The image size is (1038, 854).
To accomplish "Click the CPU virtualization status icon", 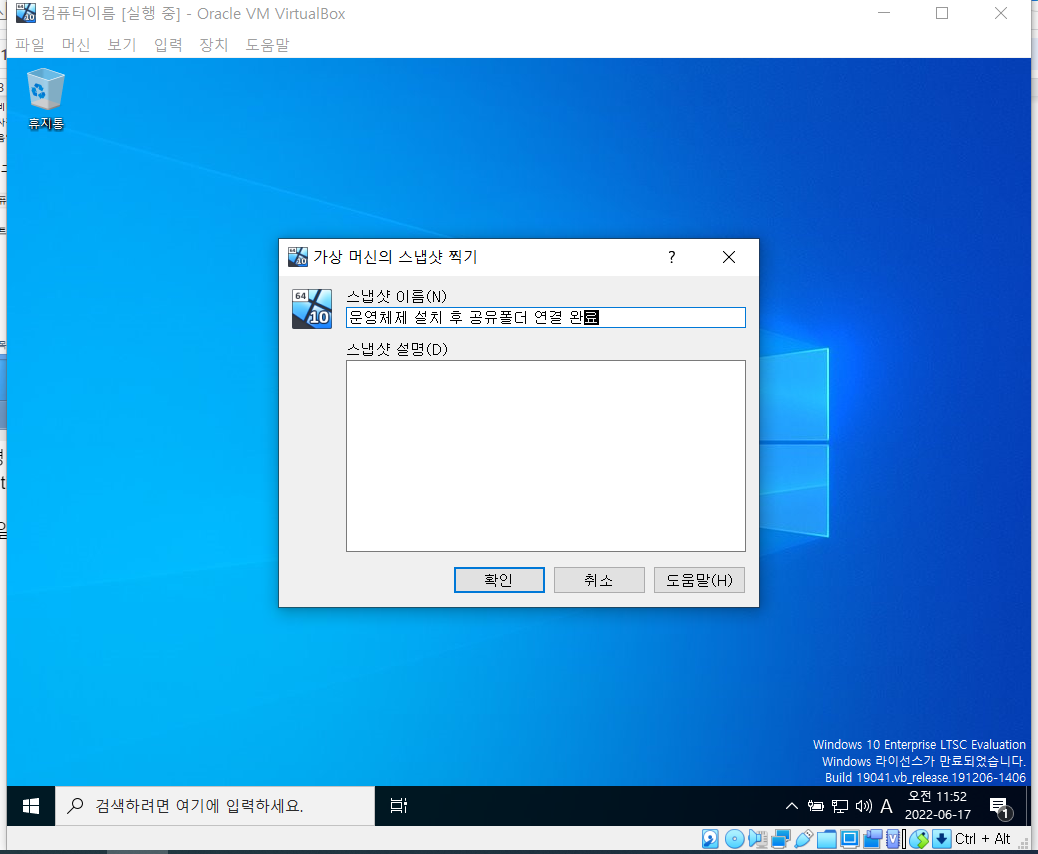I will pos(894,839).
